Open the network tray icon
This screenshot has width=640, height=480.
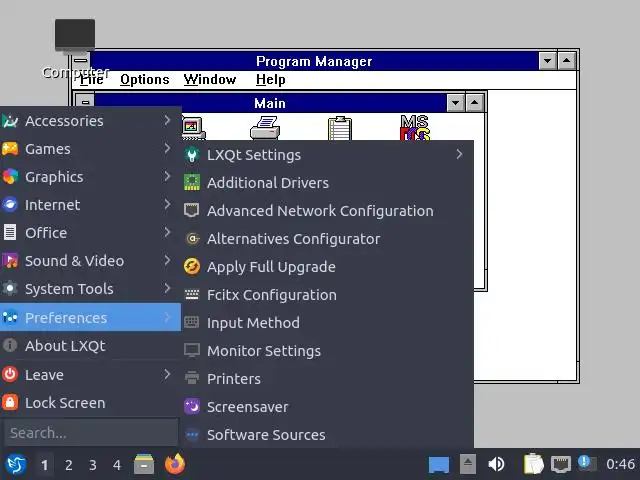pyautogui.click(x=561, y=464)
